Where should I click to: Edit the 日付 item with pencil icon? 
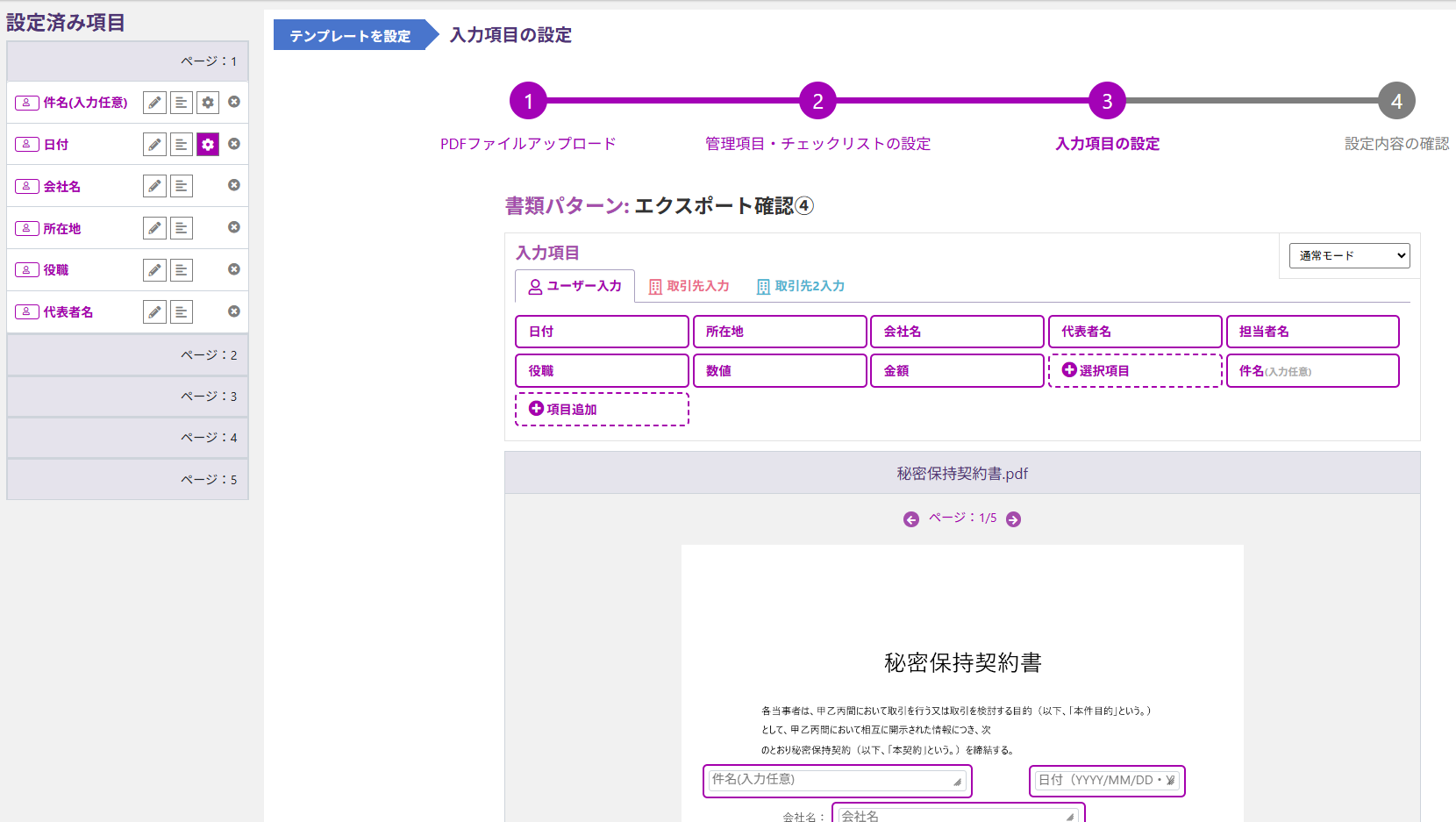[154, 145]
